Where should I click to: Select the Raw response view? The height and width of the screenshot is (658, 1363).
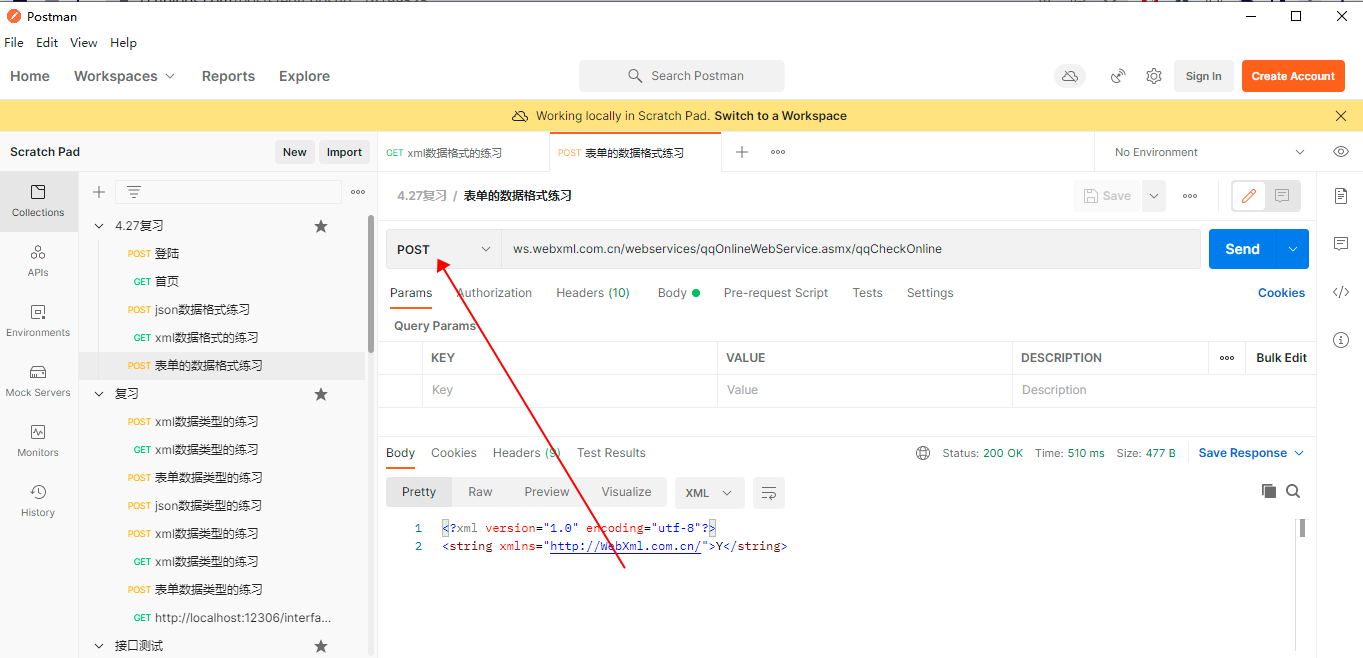(480, 492)
